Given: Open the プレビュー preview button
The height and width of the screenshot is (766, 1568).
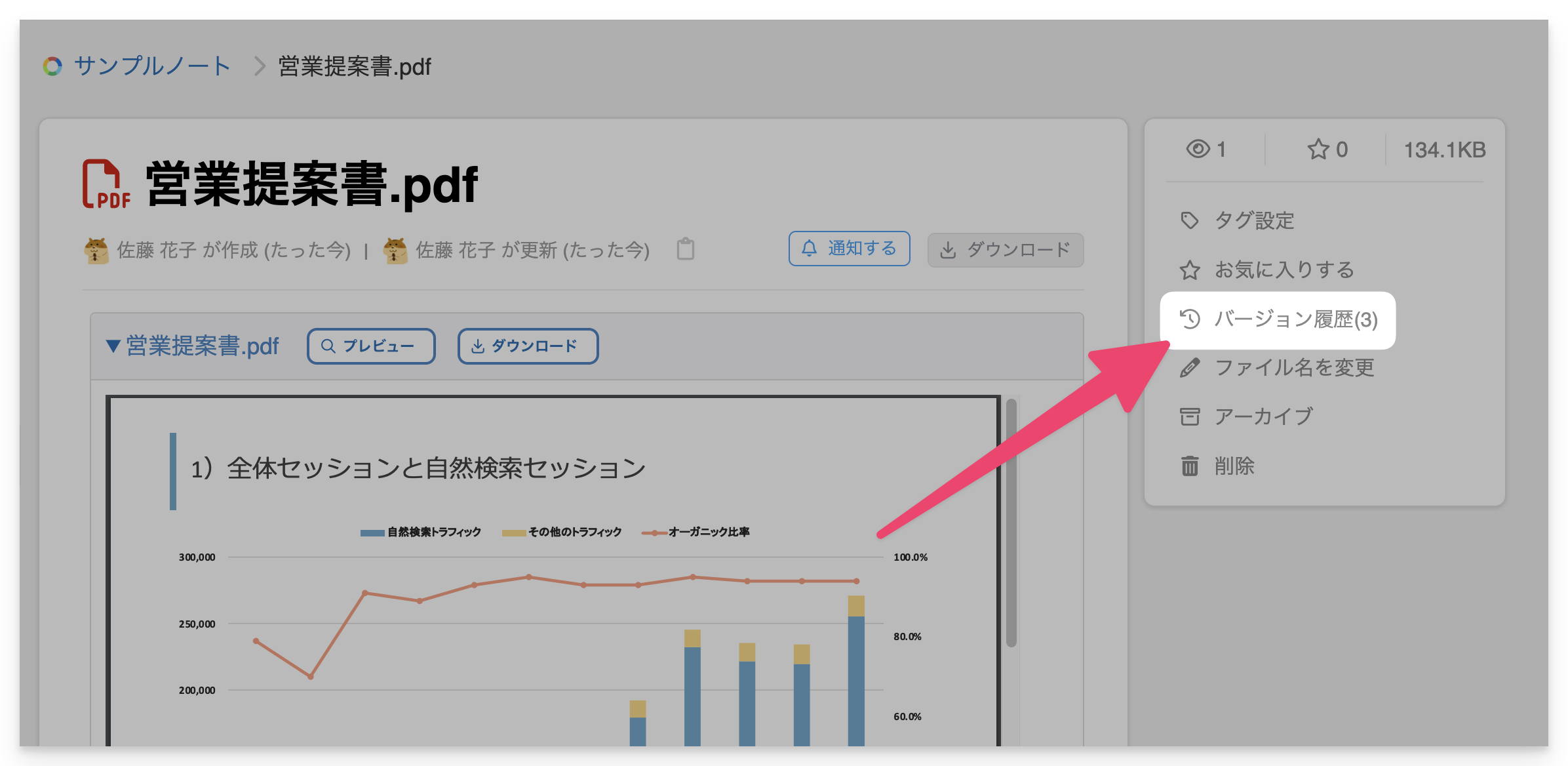Looking at the screenshot, I should (x=371, y=346).
